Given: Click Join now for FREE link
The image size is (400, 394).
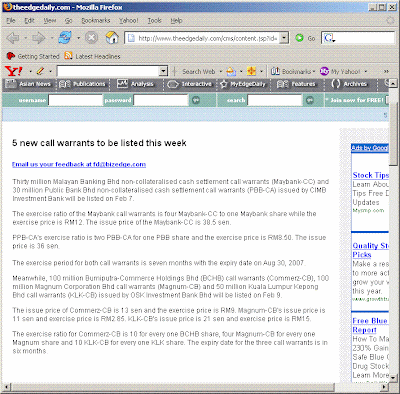Looking at the screenshot, I should [356, 100].
